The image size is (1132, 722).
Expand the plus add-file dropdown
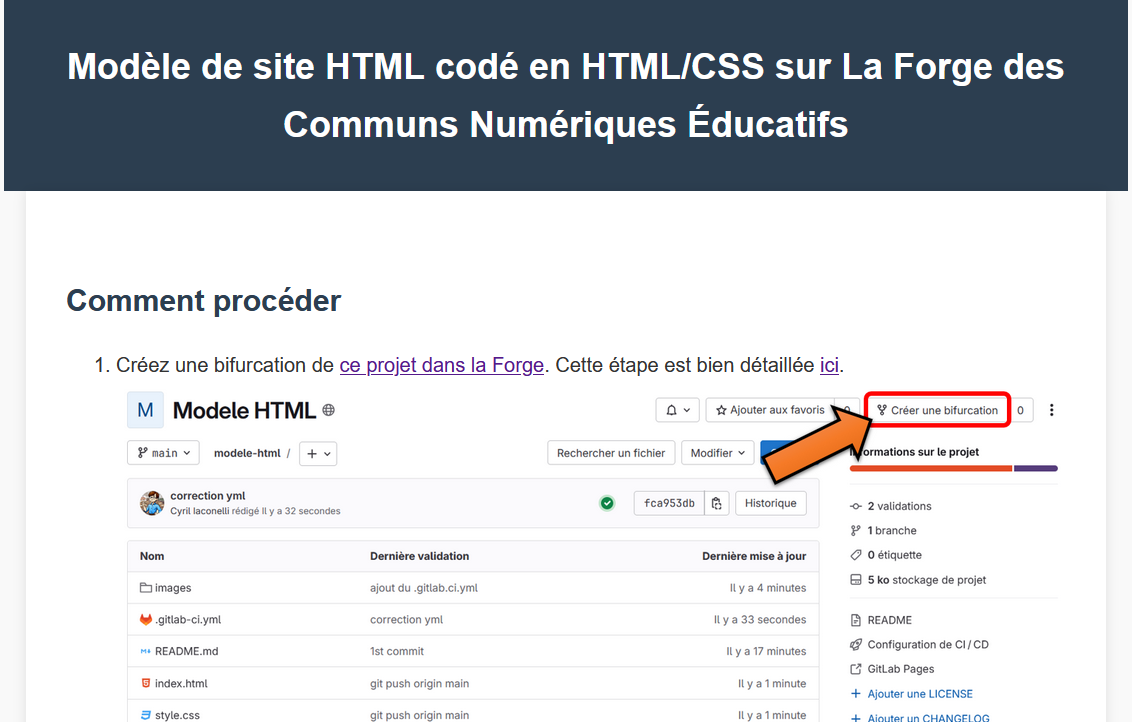[x=318, y=453]
